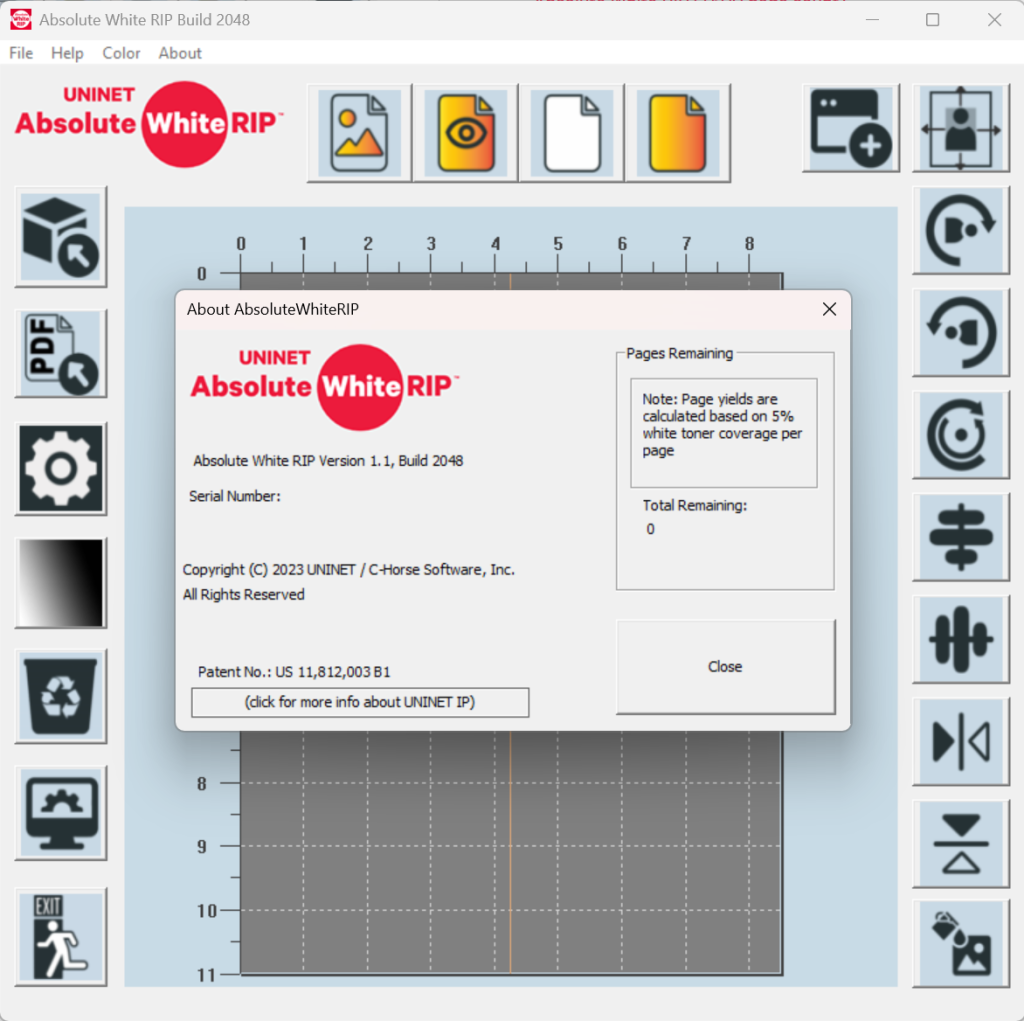Click the more info about UNINET IP button
Viewport: 1024px width, 1021px height.
pos(360,702)
